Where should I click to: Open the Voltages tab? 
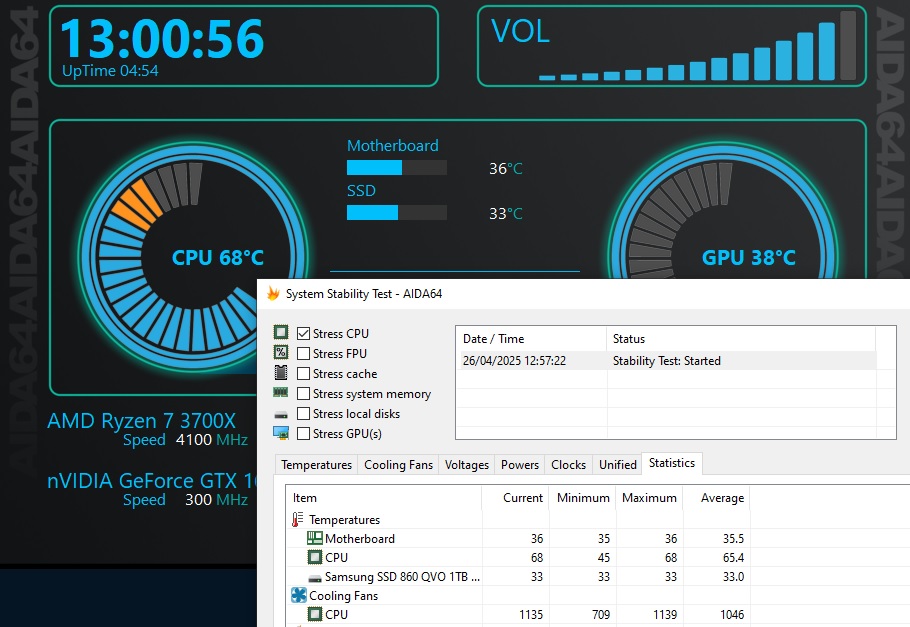pyautogui.click(x=467, y=464)
